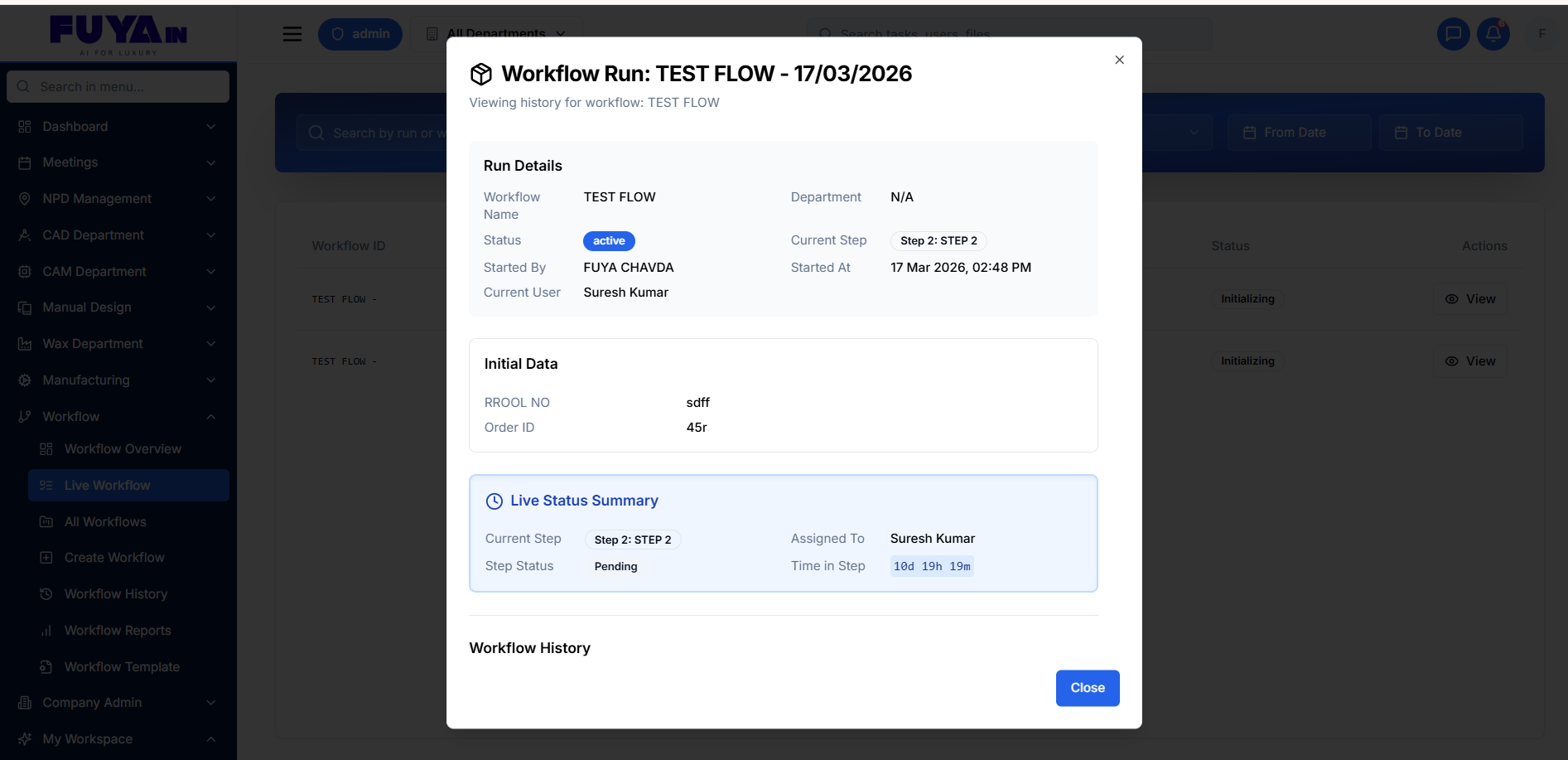
Task: Click the Create Workflow plus icon
Action: tap(46, 558)
